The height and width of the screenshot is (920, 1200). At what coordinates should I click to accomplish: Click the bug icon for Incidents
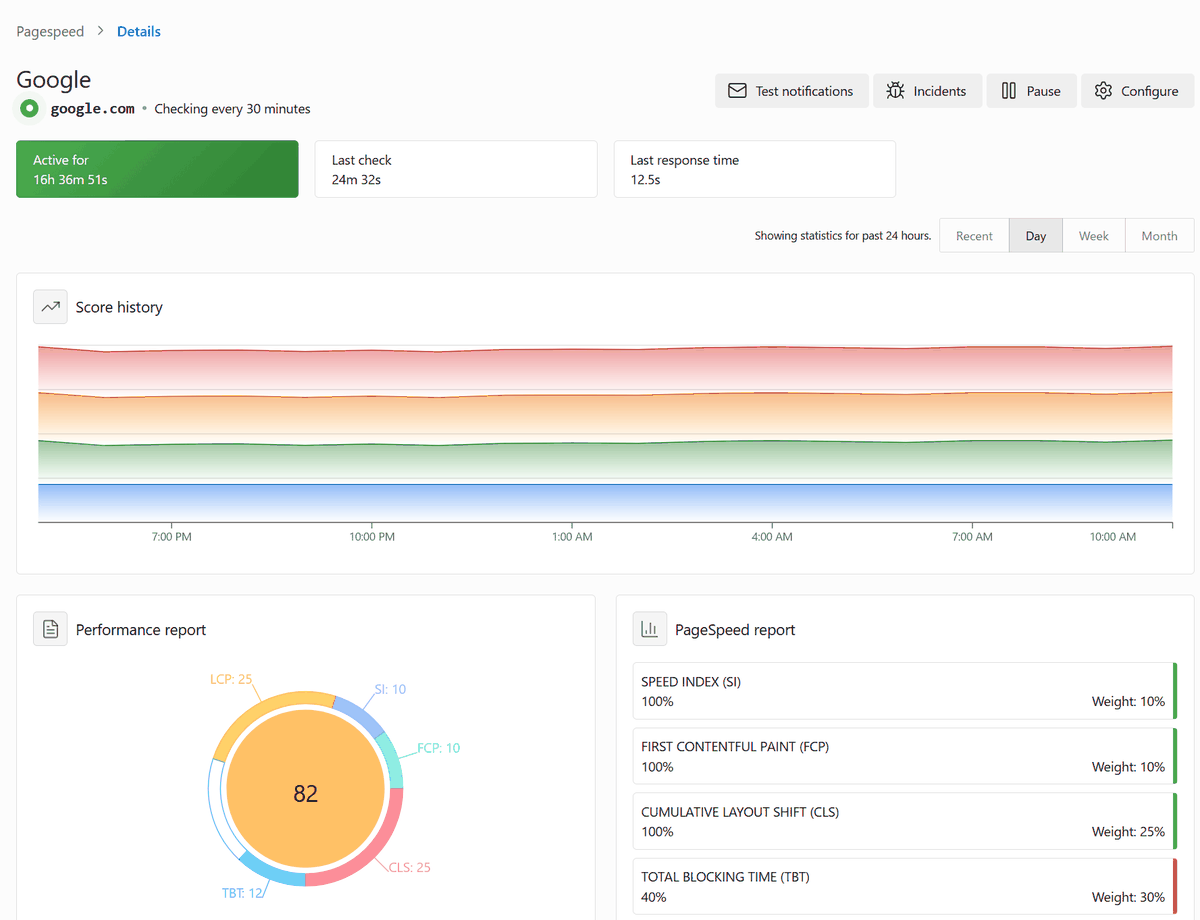[895, 91]
